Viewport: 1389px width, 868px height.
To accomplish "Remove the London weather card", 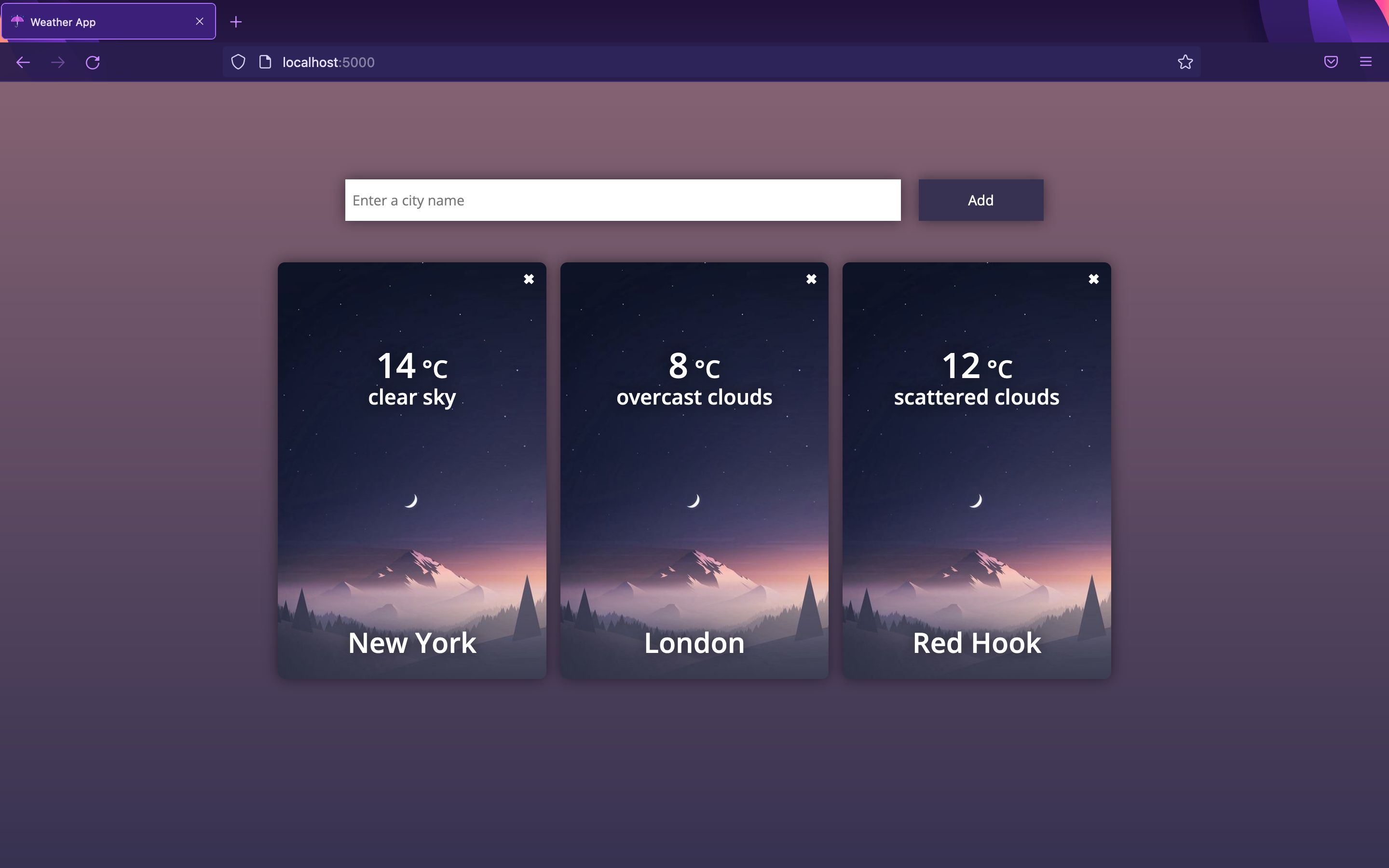I will (x=811, y=279).
